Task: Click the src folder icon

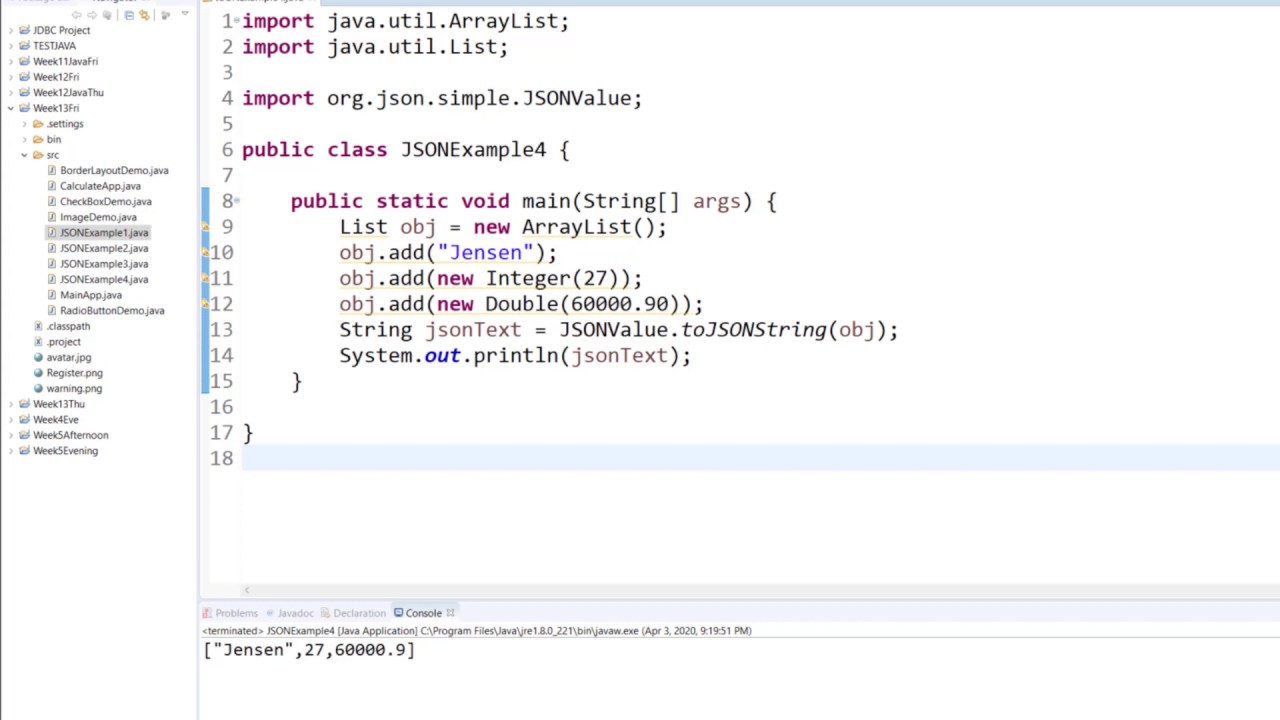Action: click(38, 155)
